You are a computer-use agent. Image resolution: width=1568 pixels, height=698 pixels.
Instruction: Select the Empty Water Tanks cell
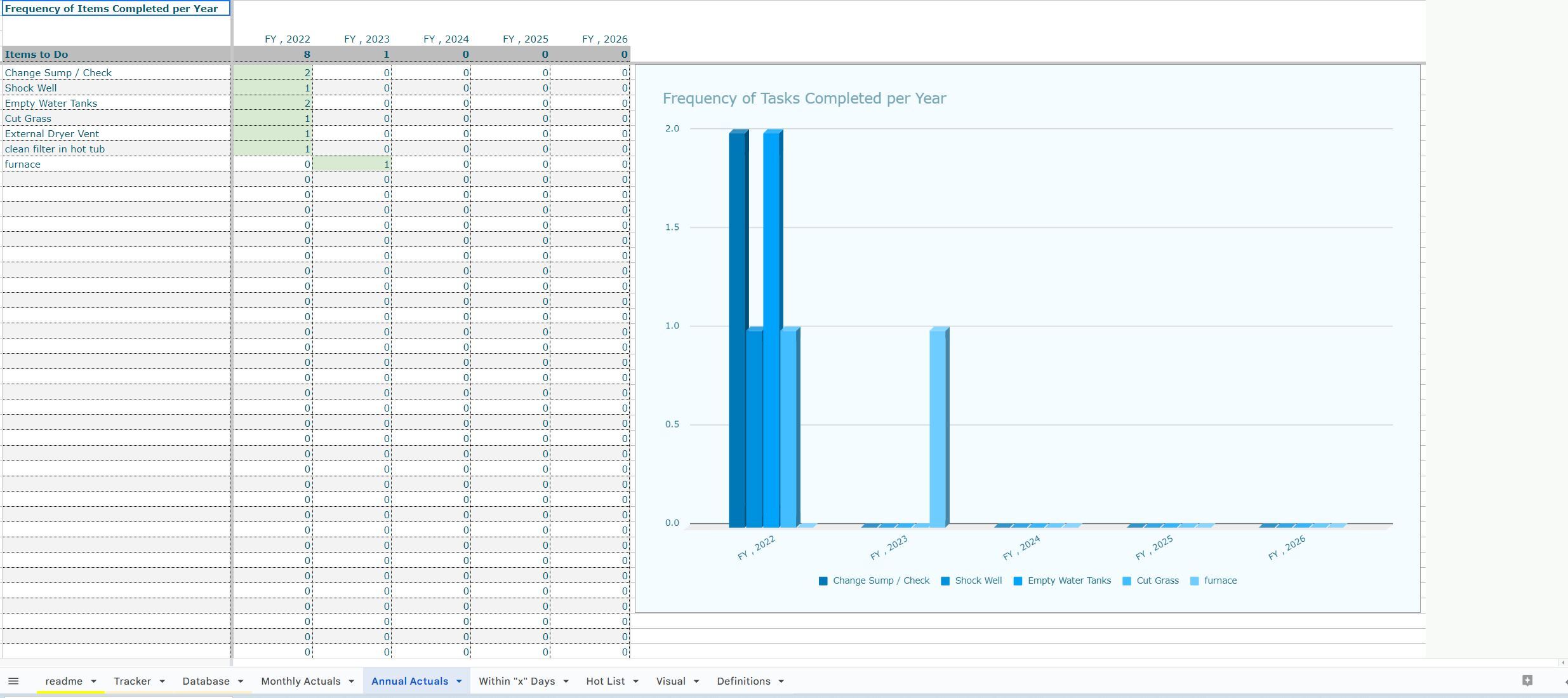[x=117, y=103]
